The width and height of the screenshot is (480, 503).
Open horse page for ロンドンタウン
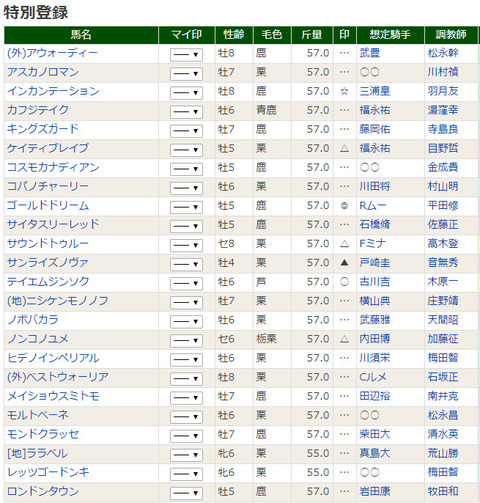pyautogui.click(x=43, y=491)
